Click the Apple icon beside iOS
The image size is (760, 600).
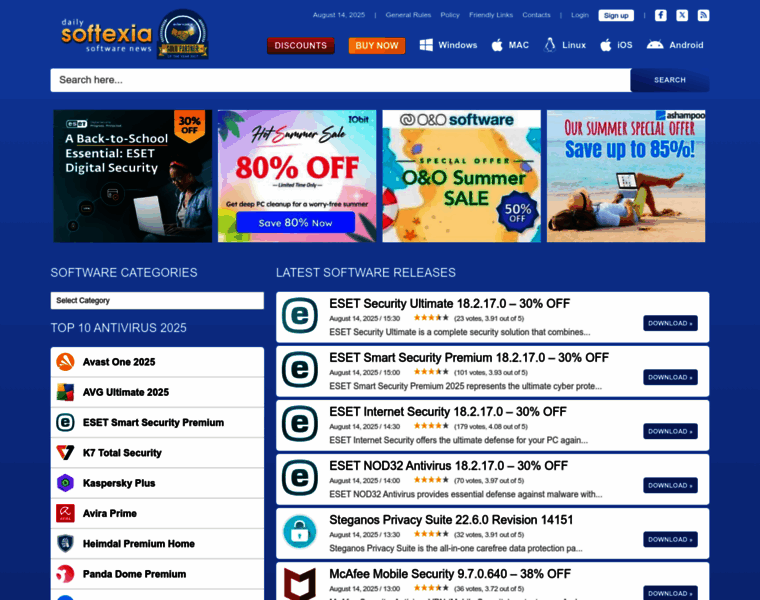click(606, 45)
